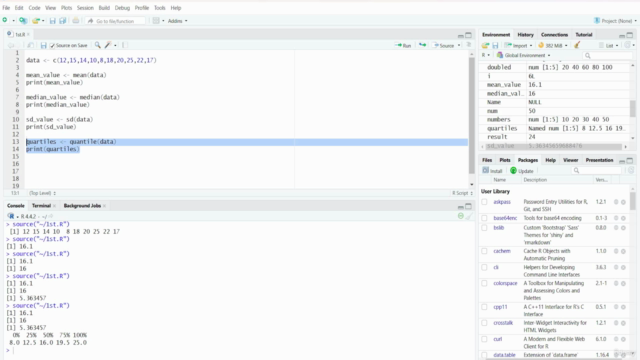Click the Print icon in main toolbar
This screenshot has height=360, width=640.
click(76, 20)
